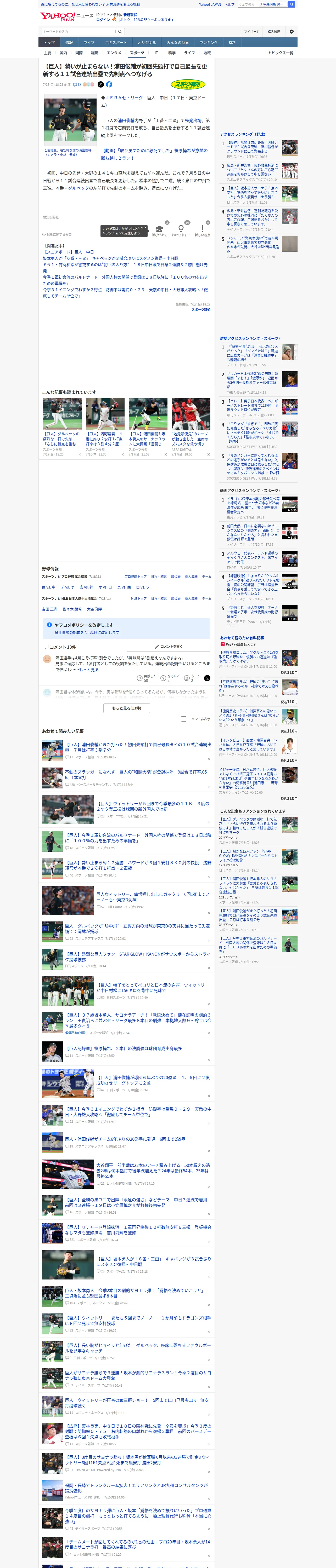Choose the 主要 category
The height and width of the screenshot is (1568, 336).
click(x=48, y=53)
